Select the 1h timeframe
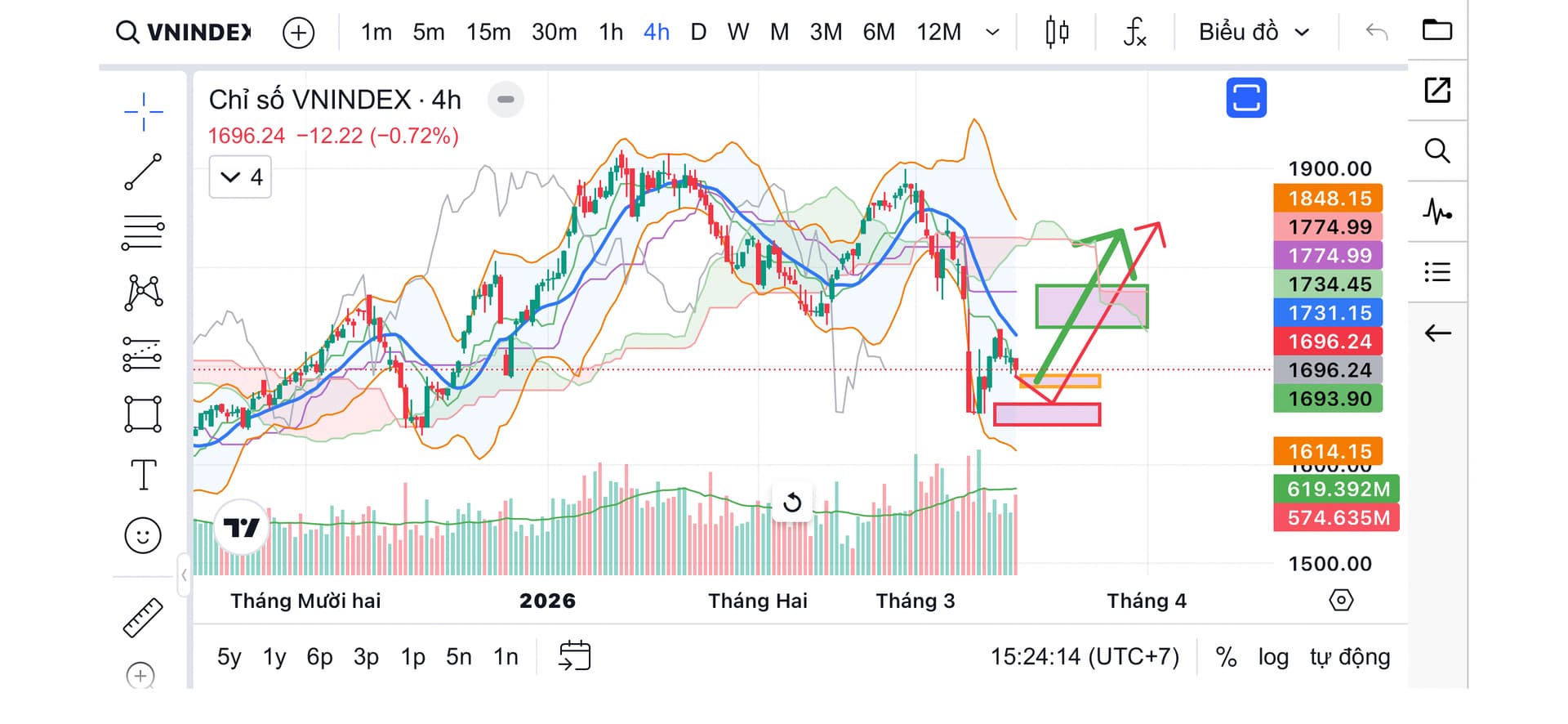The image size is (1568, 724). (611, 33)
